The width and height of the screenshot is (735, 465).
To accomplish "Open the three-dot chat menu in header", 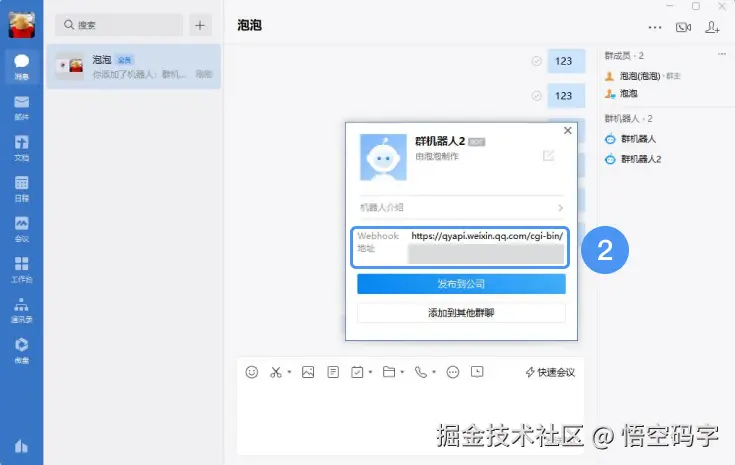I will (655, 27).
